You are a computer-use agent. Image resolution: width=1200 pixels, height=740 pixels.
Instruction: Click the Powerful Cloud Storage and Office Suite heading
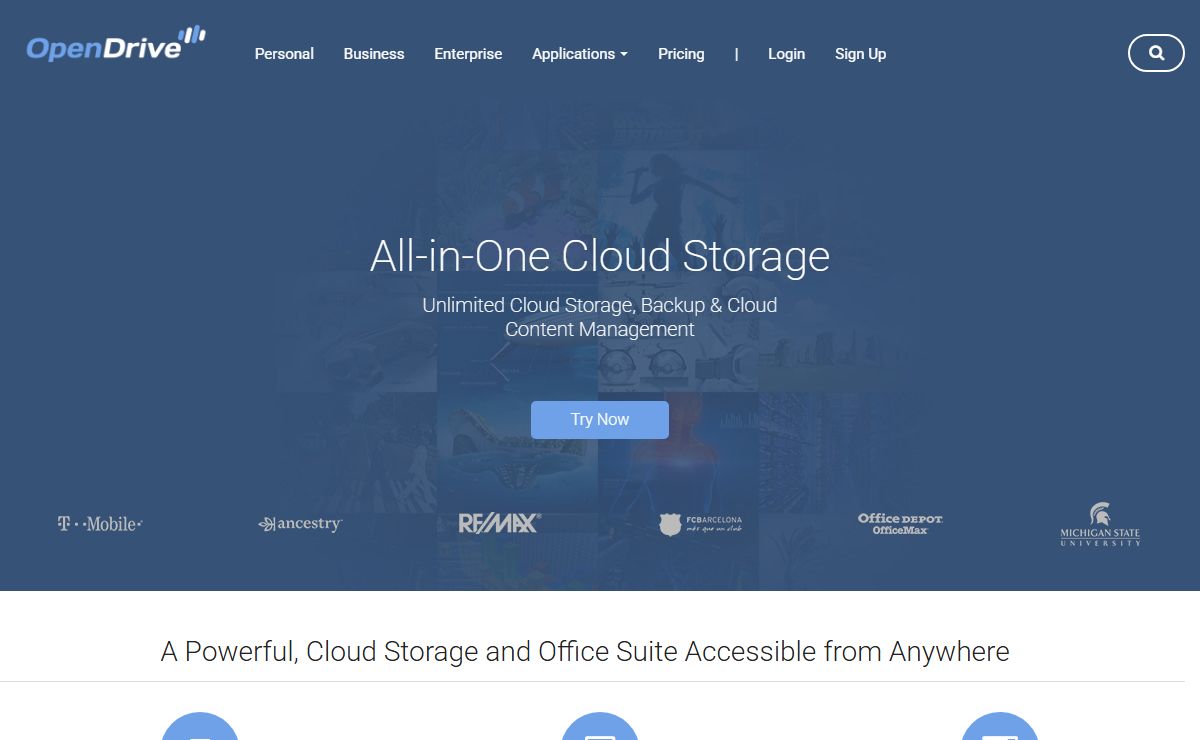585,652
